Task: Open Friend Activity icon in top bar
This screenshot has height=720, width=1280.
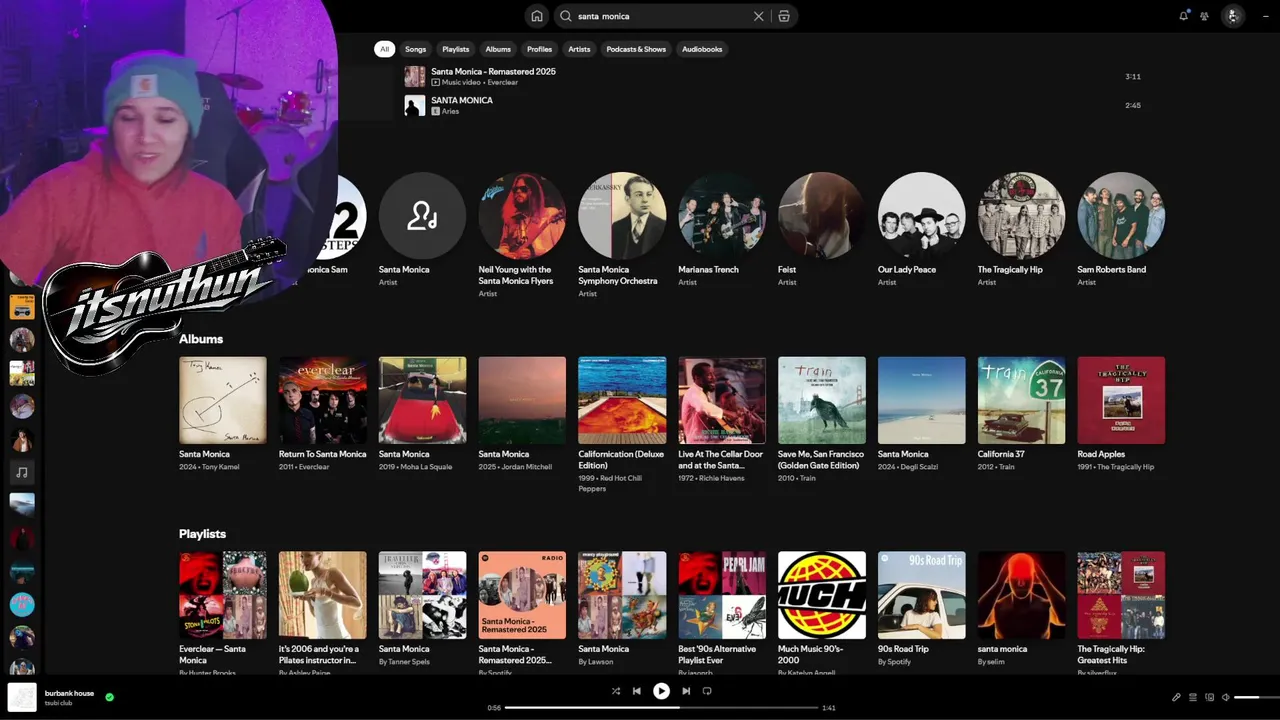Action: [x=1205, y=16]
